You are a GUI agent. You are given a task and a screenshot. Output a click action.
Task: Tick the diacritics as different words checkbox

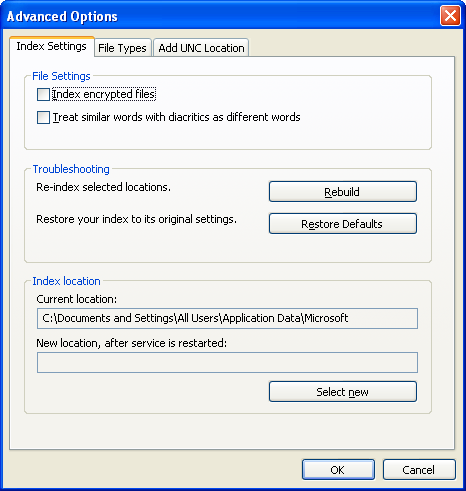(x=43, y=117)
